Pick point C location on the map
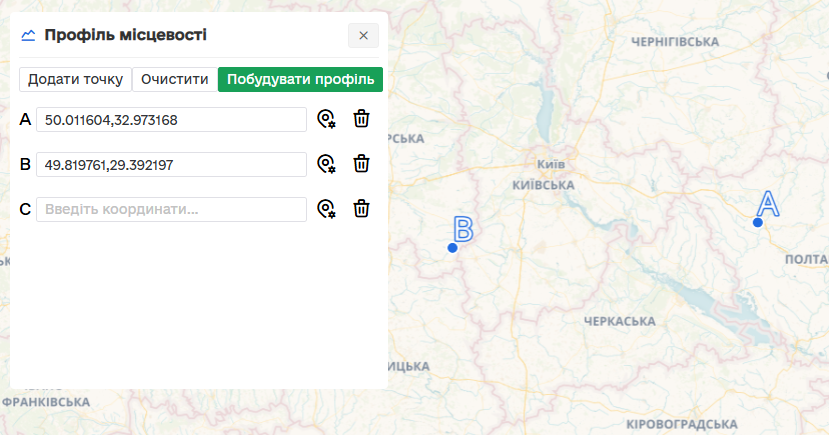This screenshot has height=435, width=829. coord(325,209)
